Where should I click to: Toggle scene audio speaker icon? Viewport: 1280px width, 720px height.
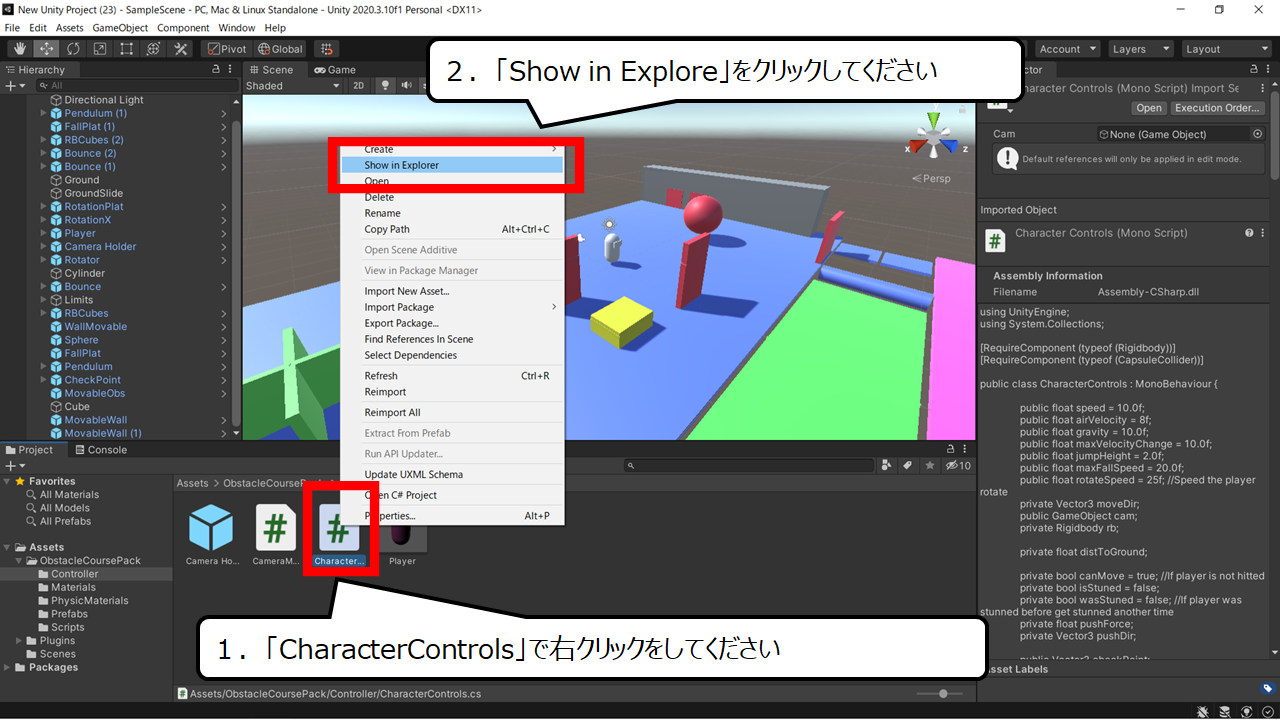[x=408, y=86]
